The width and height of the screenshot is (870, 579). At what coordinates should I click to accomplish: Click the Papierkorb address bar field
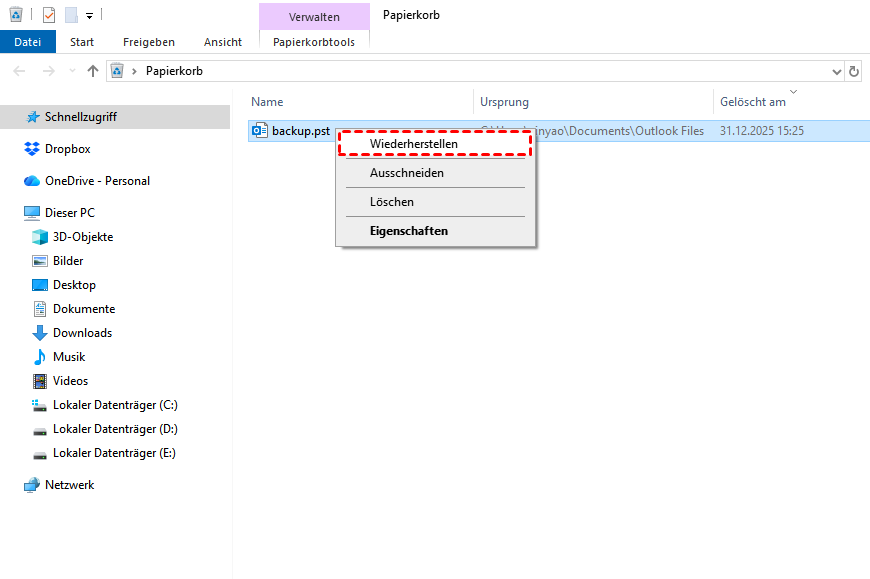(x=480, y=71)
